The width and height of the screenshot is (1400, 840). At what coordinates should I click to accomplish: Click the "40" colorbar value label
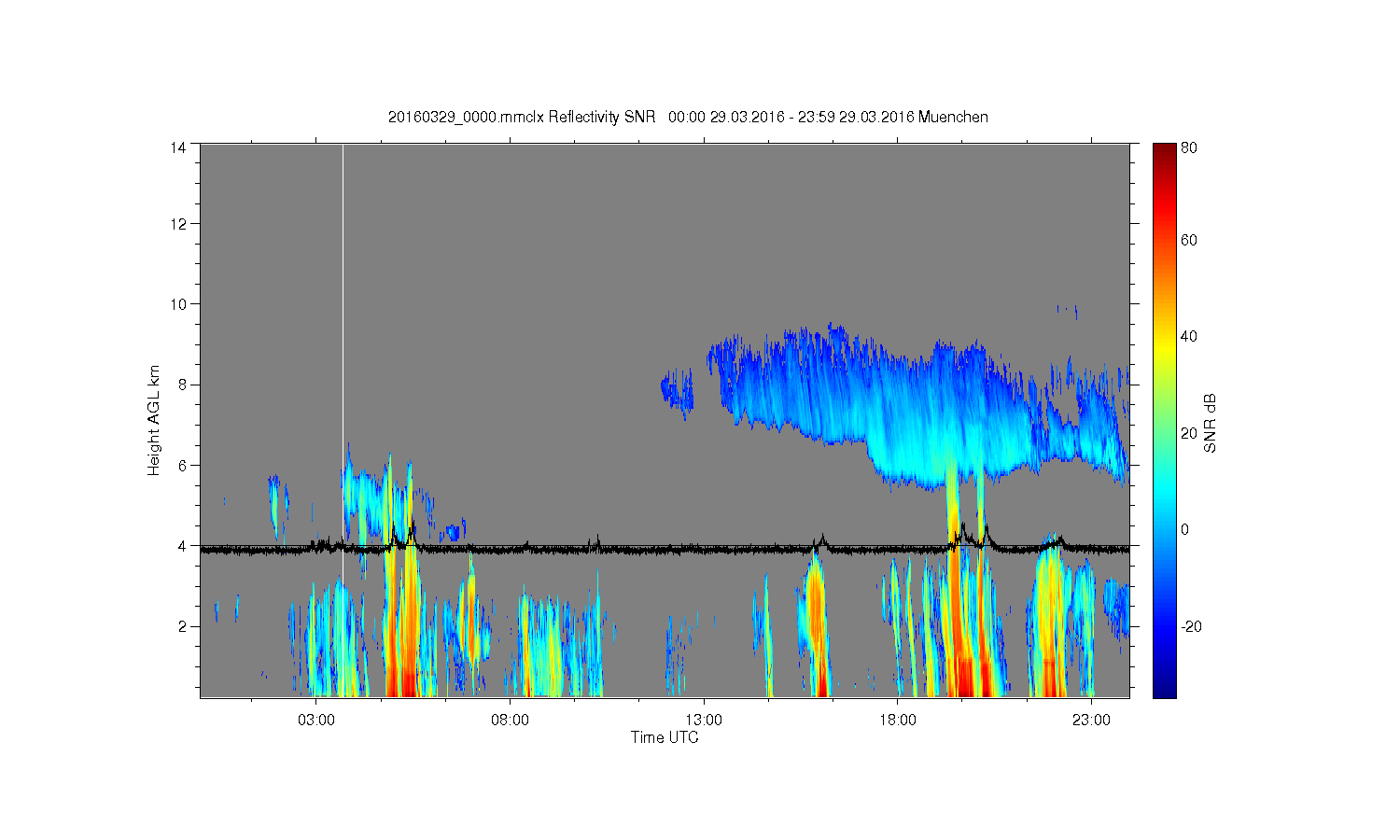click(x=1189, y=336)
